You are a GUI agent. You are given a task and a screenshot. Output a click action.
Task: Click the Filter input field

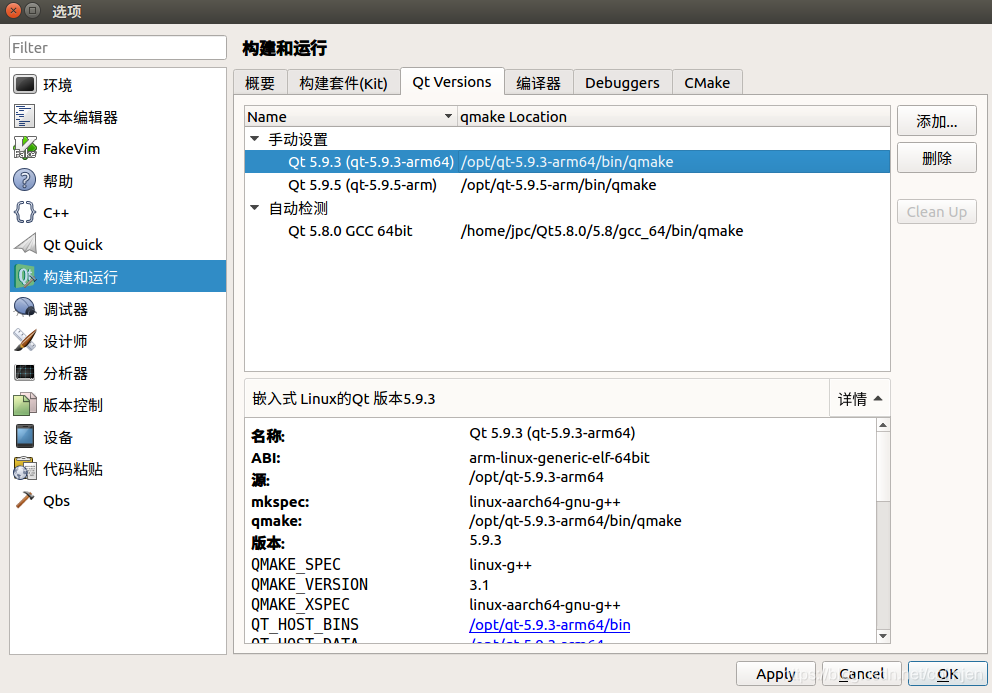pyautogui.click(x=118, y=47)
